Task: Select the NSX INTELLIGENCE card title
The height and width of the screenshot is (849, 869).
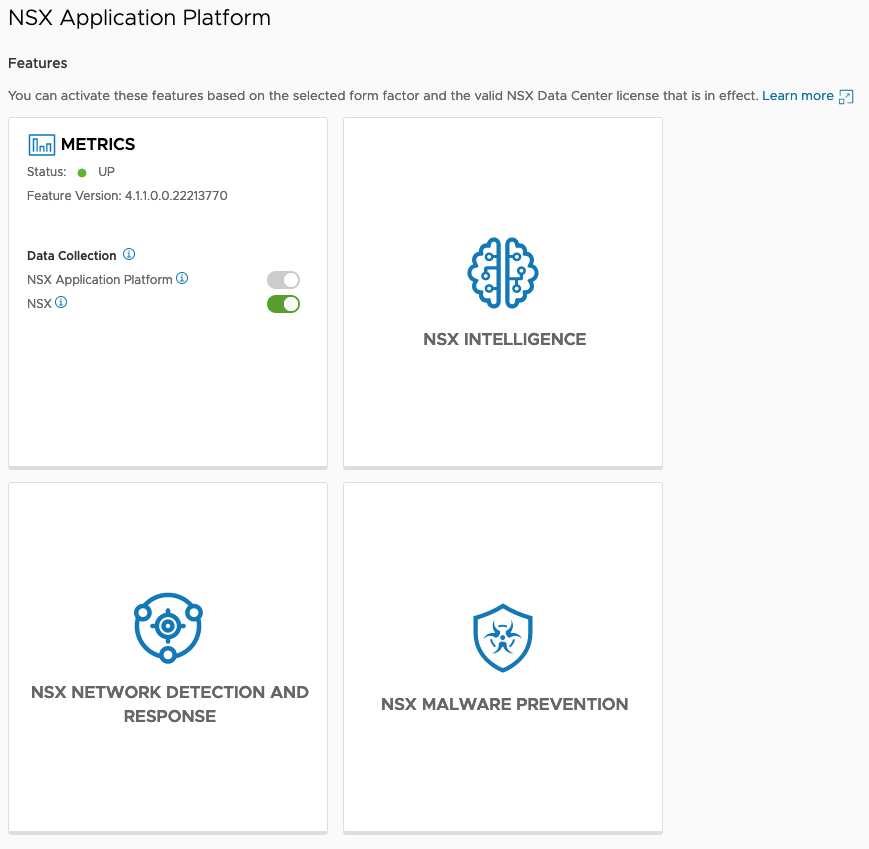Action: 504,339
